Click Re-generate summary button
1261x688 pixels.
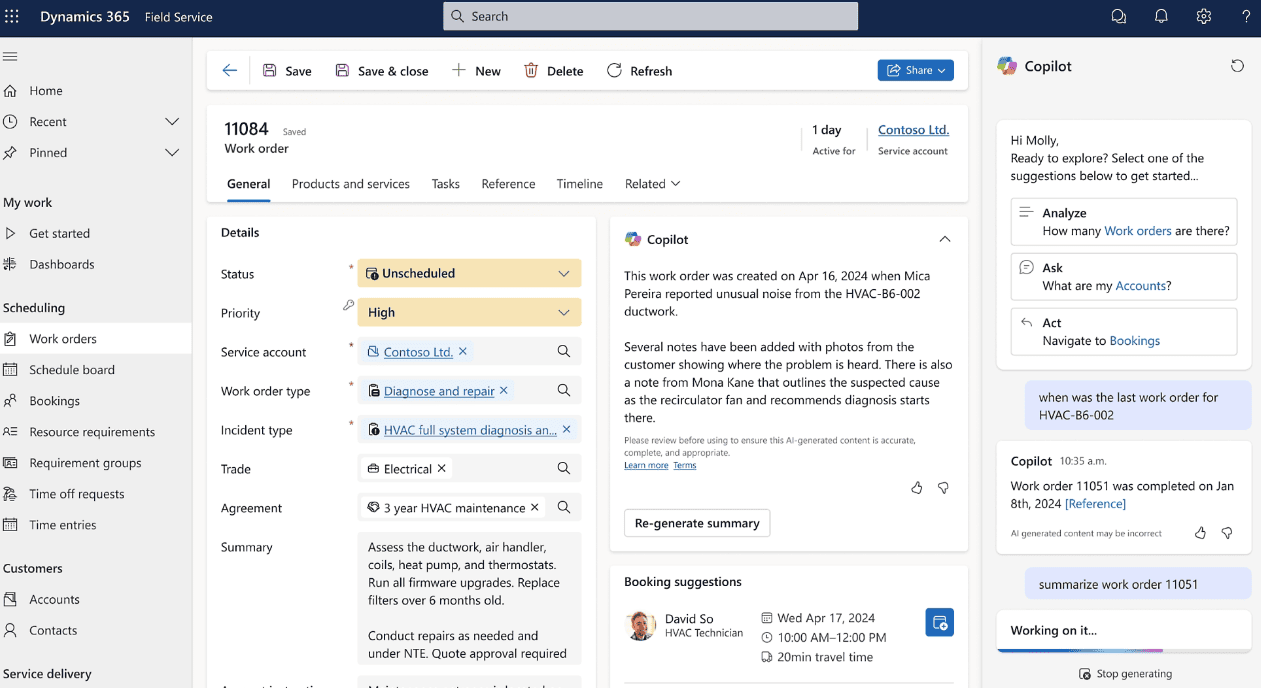697,523
